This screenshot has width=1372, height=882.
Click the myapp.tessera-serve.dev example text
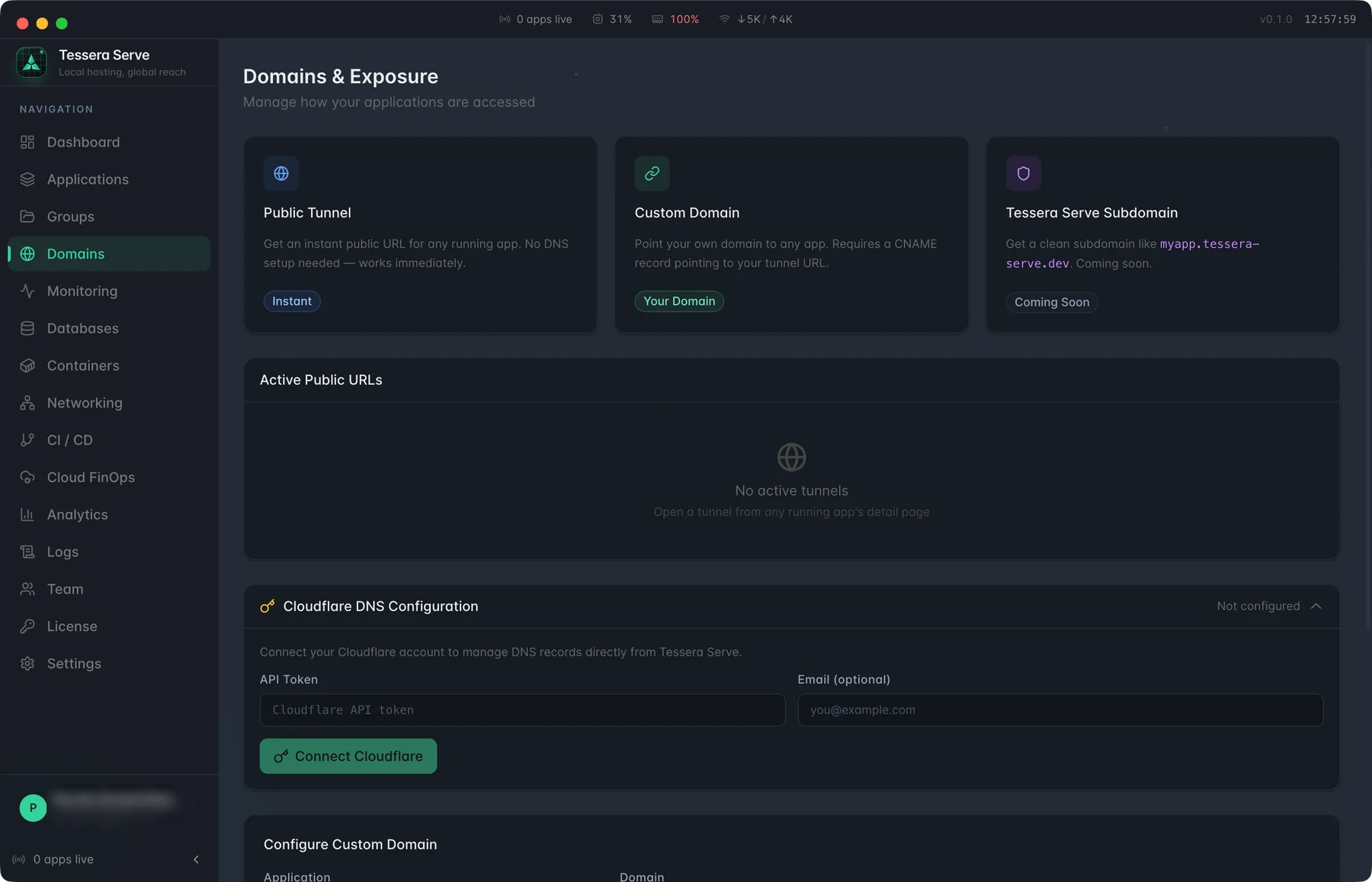1133,253
